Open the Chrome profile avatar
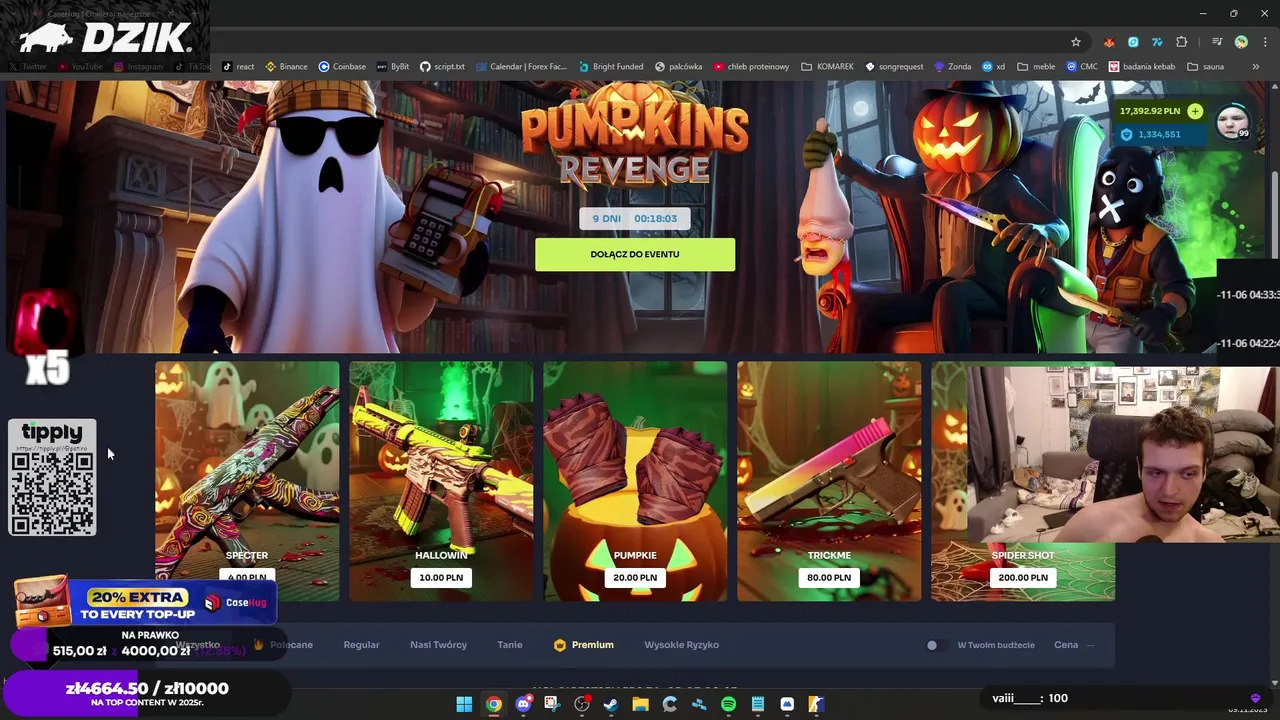1280x720 pixels. (x=1241, y=42)
